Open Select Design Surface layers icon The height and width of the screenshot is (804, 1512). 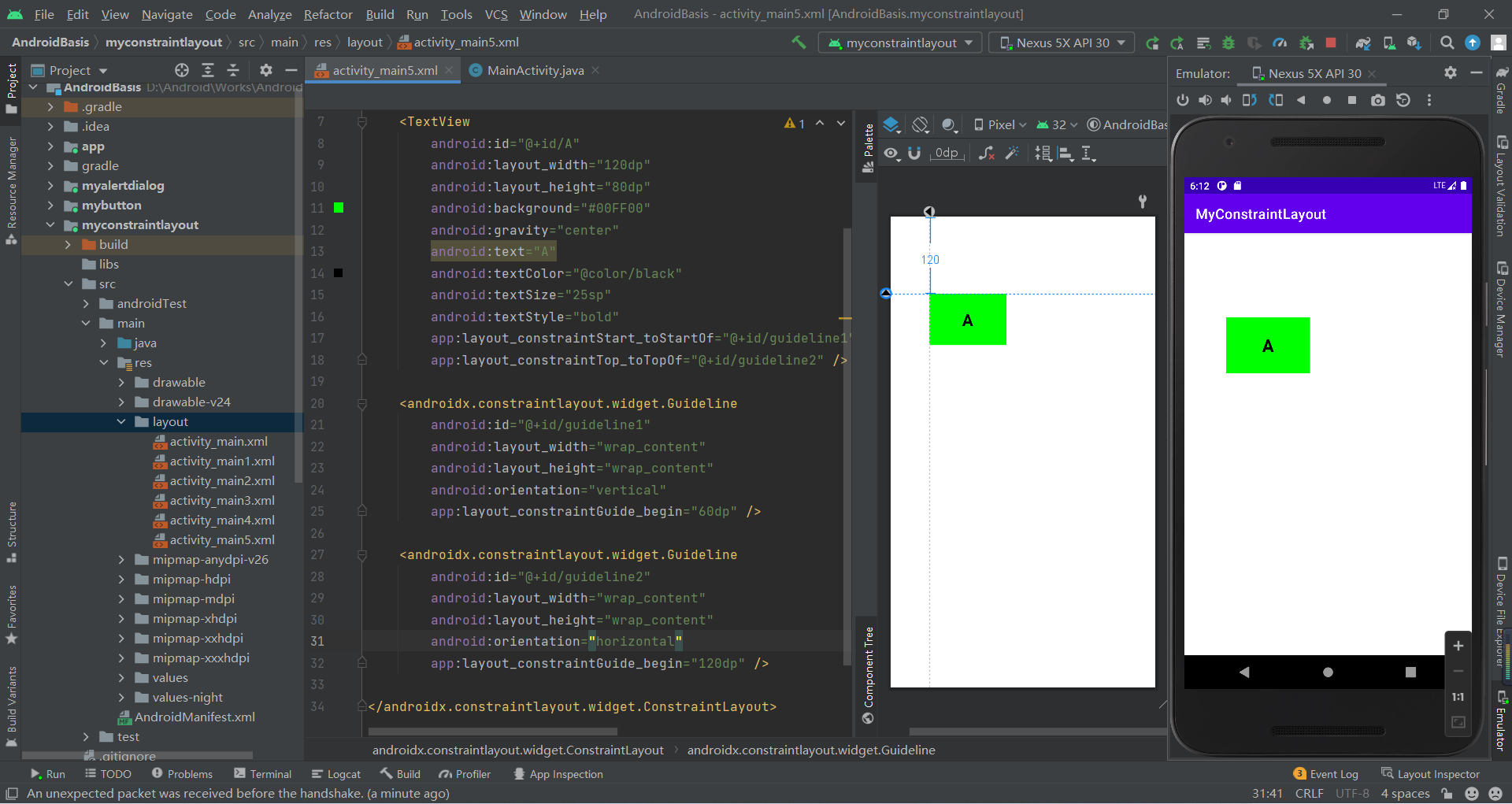coord(891,124)
